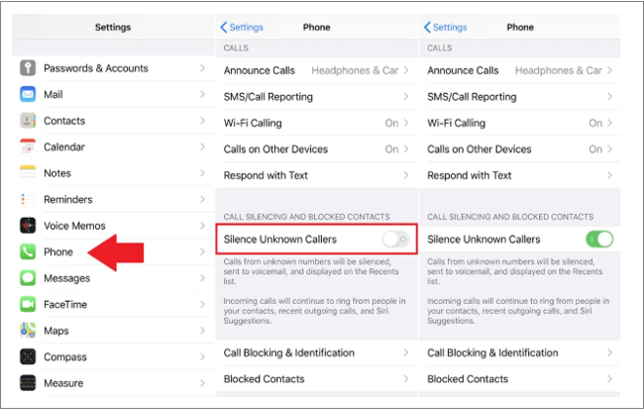Go back to Settings from middle Phone panel
Screen dimensions: 644x409
(242, 27)
